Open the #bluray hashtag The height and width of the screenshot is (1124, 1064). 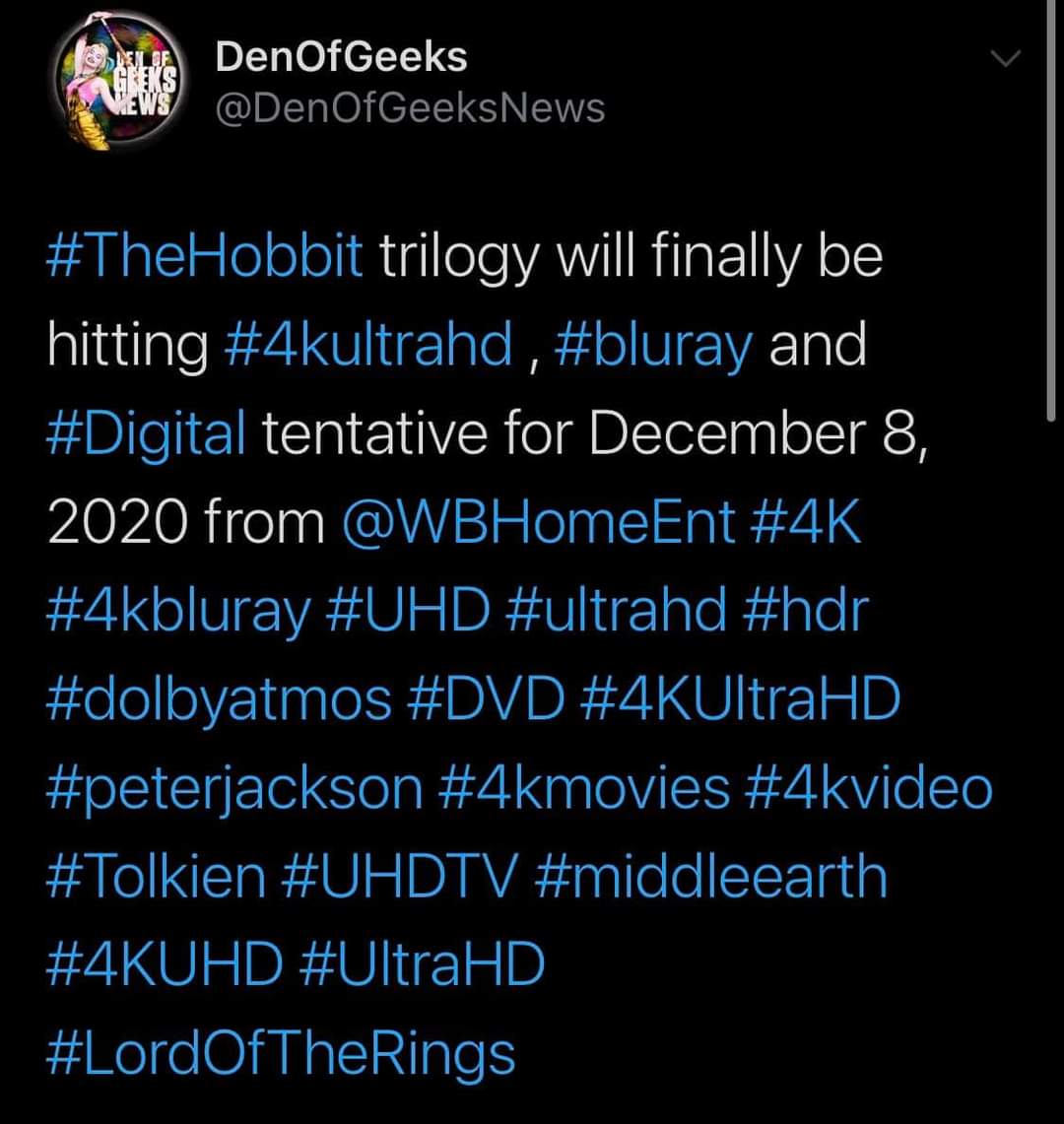tap(653, 347)
